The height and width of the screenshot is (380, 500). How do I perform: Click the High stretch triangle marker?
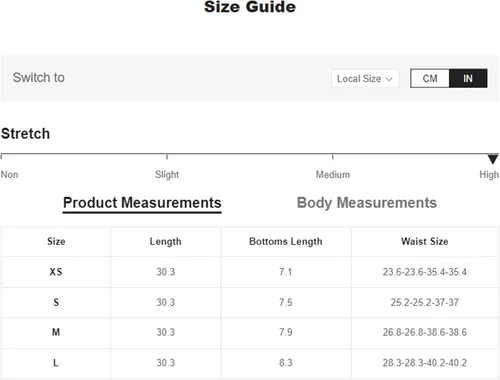pyautogui.click(x=493, y=159)
